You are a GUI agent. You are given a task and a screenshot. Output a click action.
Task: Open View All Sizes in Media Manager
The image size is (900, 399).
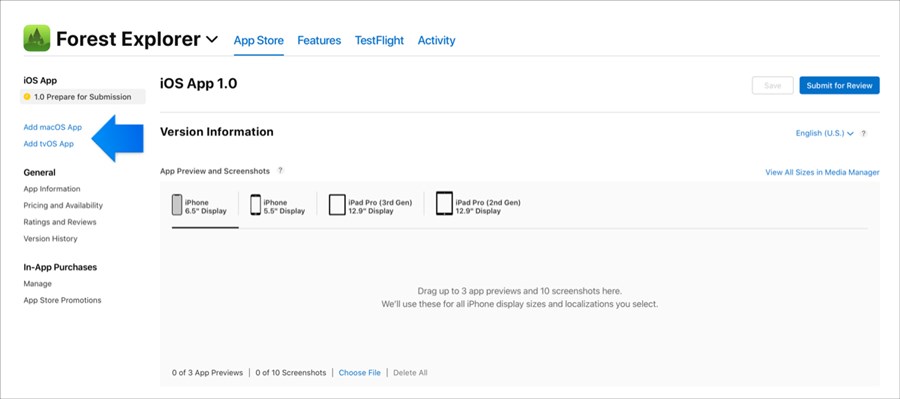click(822, 172)
